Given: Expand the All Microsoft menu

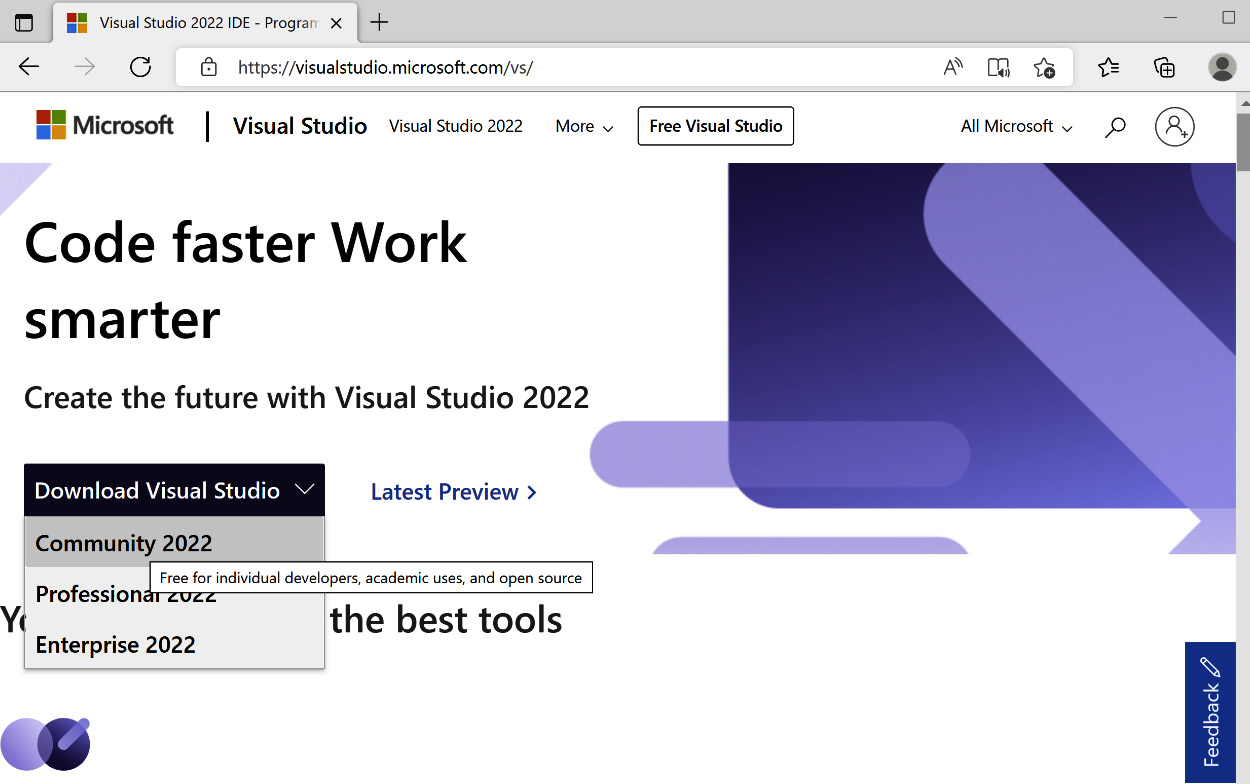Looking at the screenshot, I should [1017, 126].
